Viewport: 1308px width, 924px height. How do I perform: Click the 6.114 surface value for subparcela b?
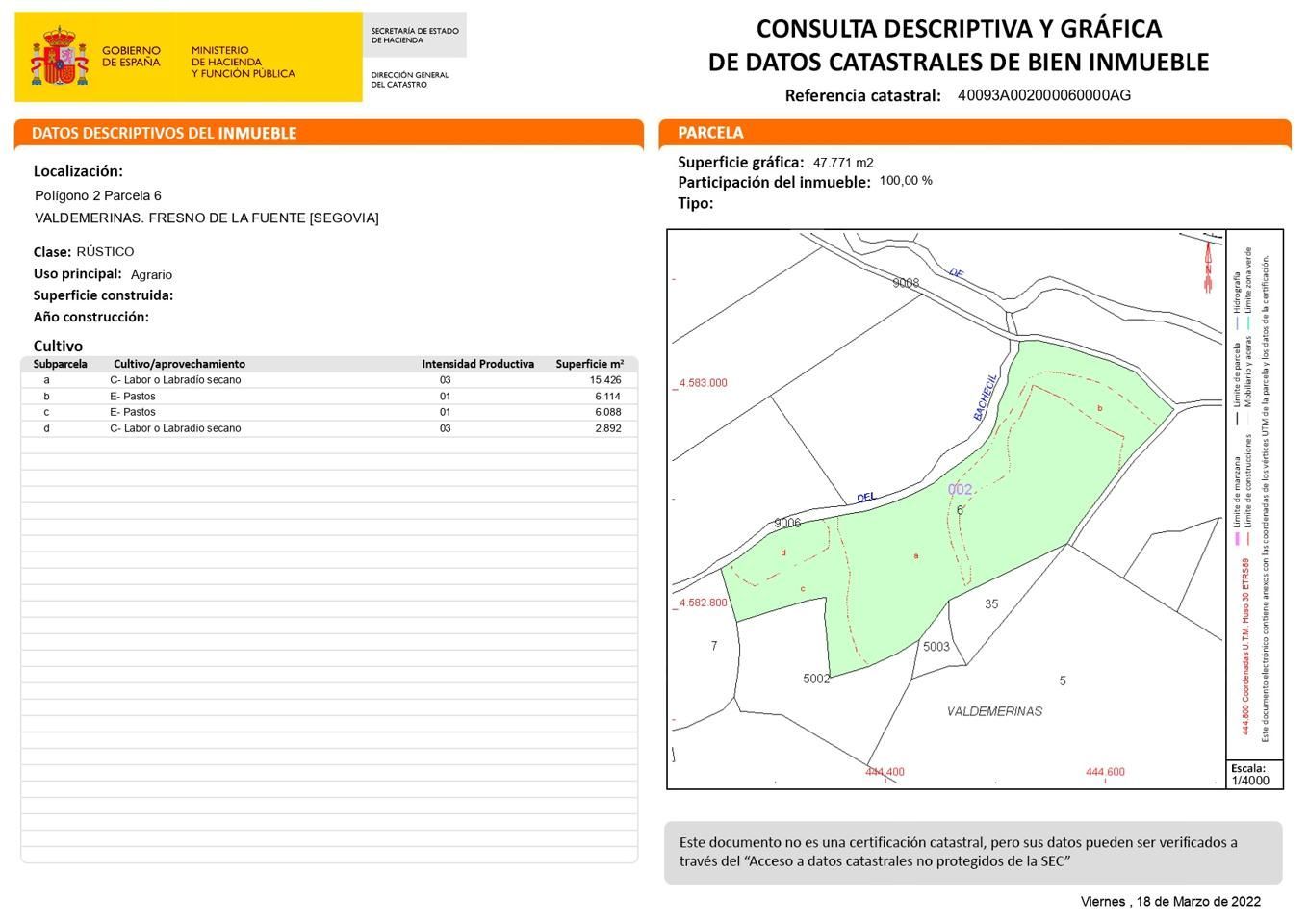click(x=607, y=397)
